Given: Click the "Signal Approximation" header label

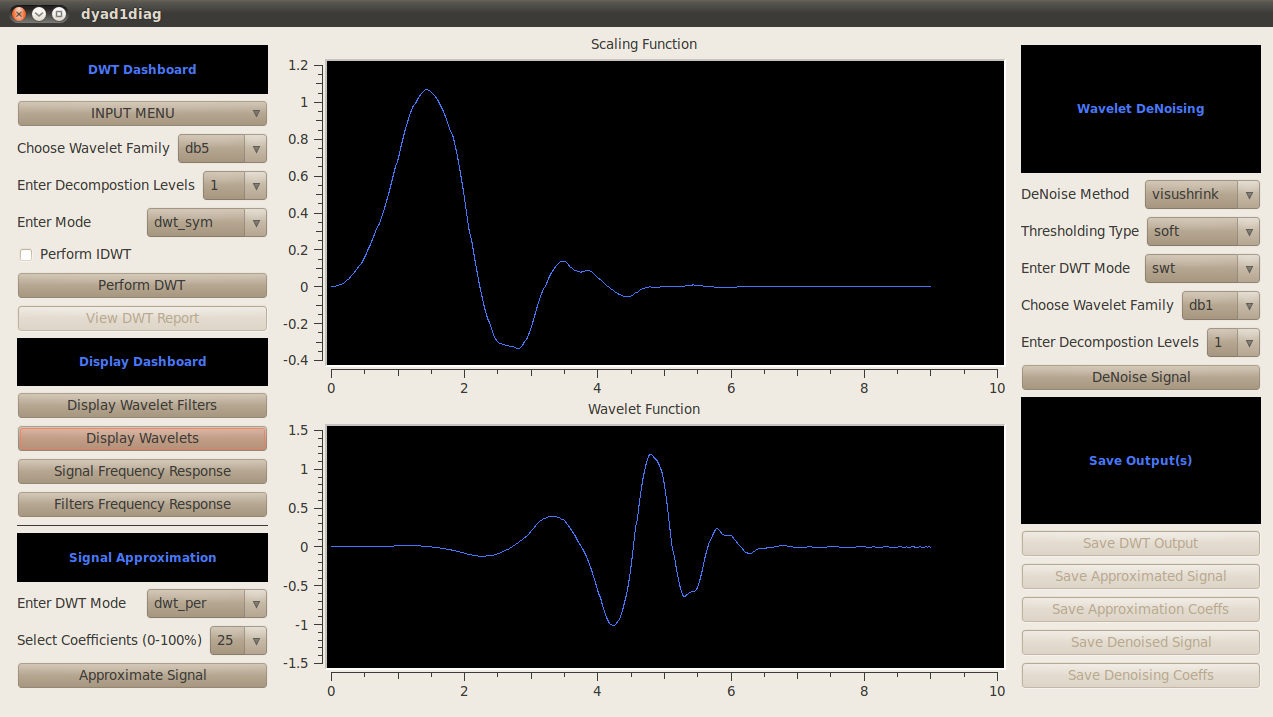Looking at the screenshot, I should click(142, 558).
